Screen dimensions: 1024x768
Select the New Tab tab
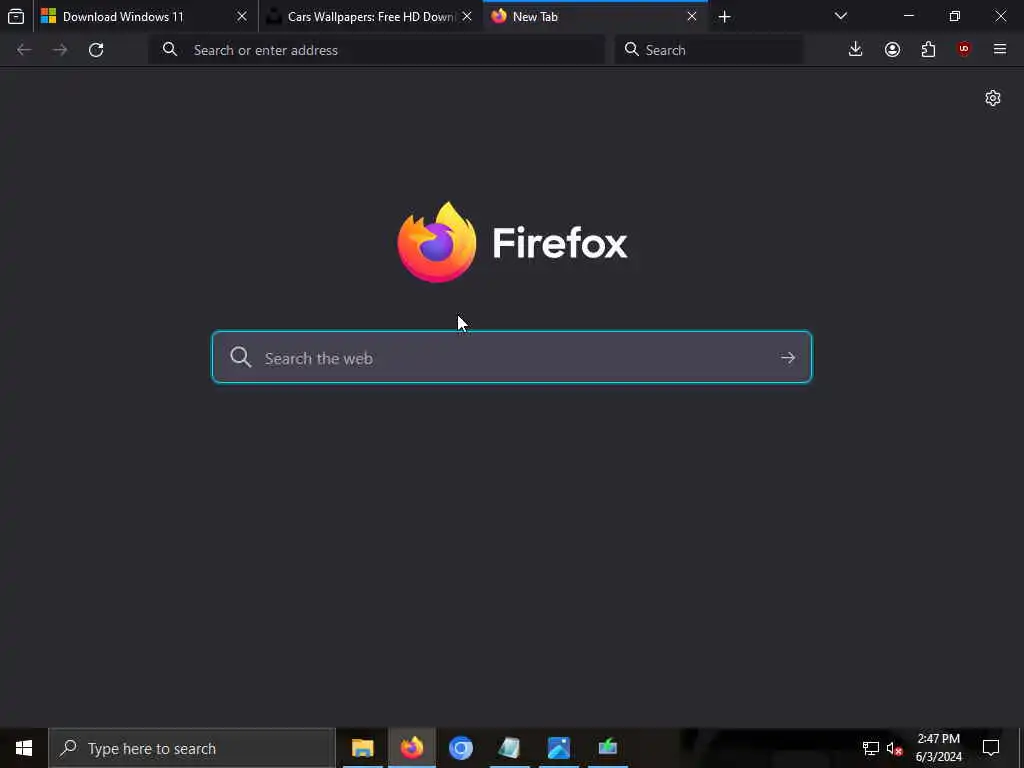click(595, 16)
